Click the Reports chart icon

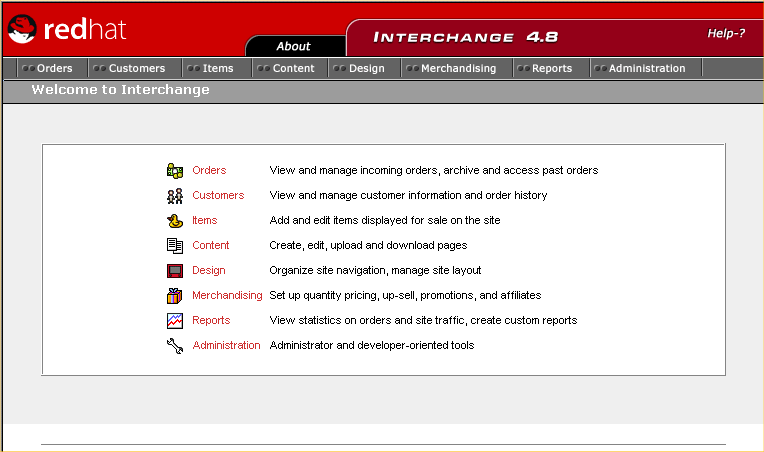click(x=175, y=320)
